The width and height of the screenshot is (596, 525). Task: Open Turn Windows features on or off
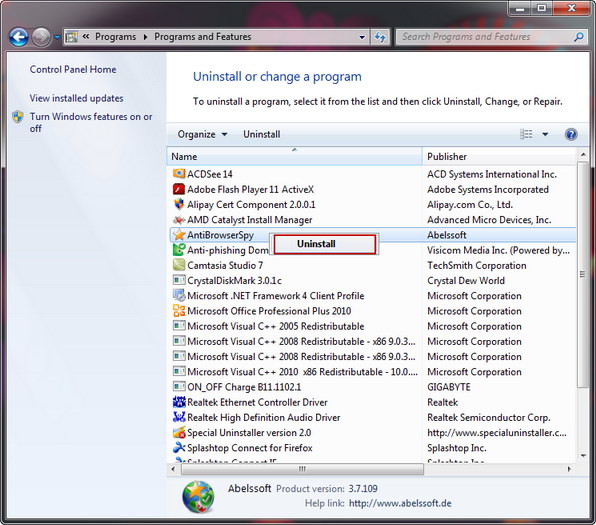point(91,122)
